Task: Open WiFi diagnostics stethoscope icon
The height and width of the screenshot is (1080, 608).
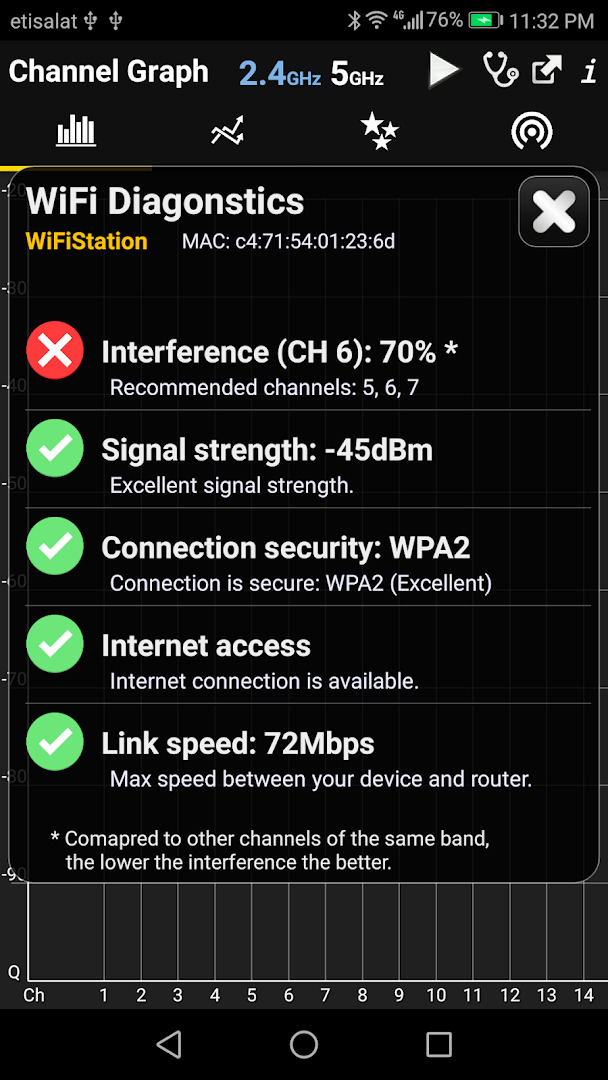Action: 499,70
